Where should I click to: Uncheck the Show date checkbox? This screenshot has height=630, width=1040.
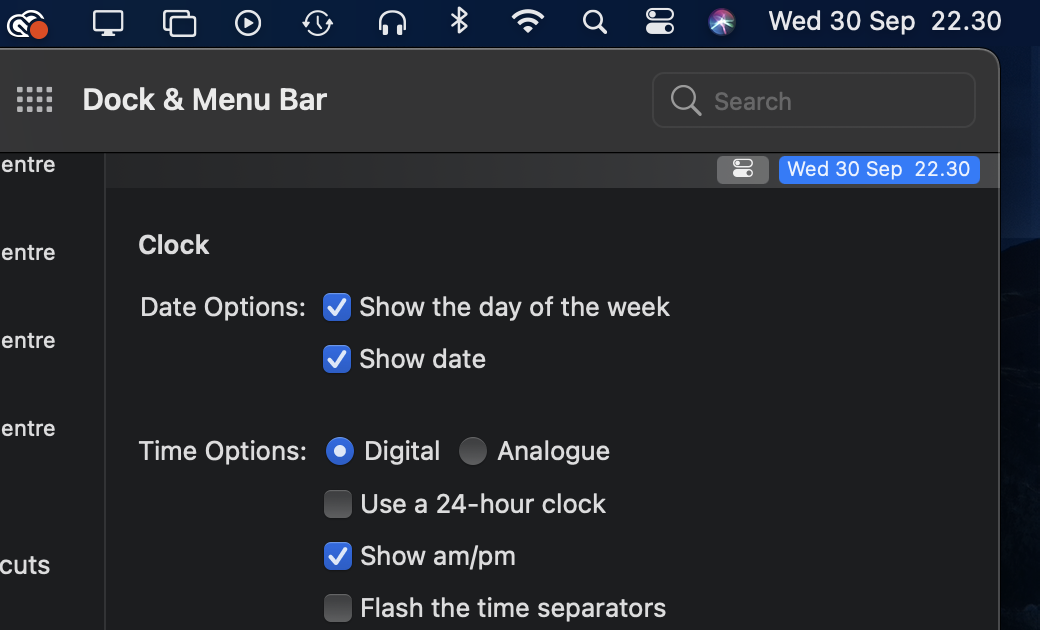pyautogui.click(x=337, y=359)
